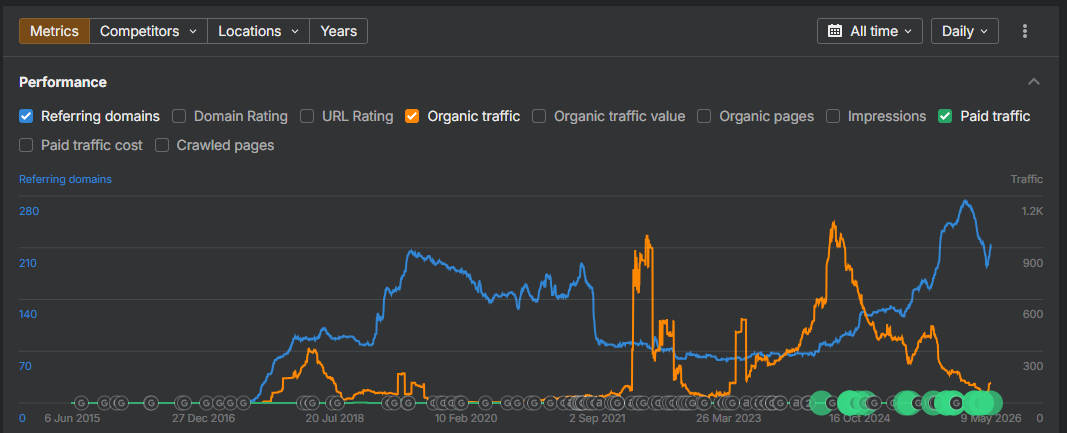Click the Traffic axis label
Screen dimensions: 1067x433
coord(1027,180)
